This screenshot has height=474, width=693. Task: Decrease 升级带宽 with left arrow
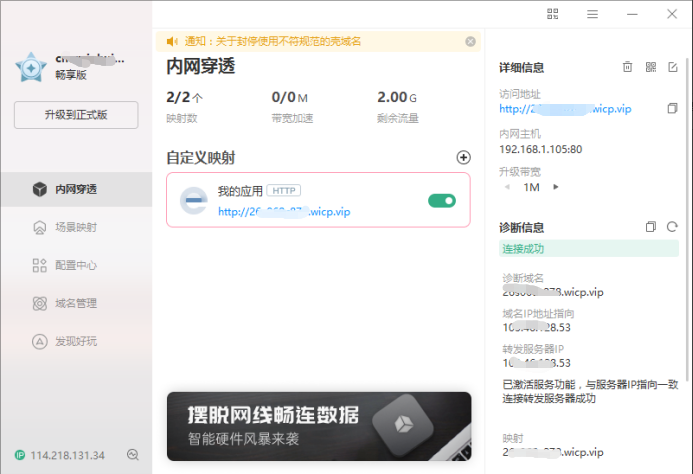[507, 187]
